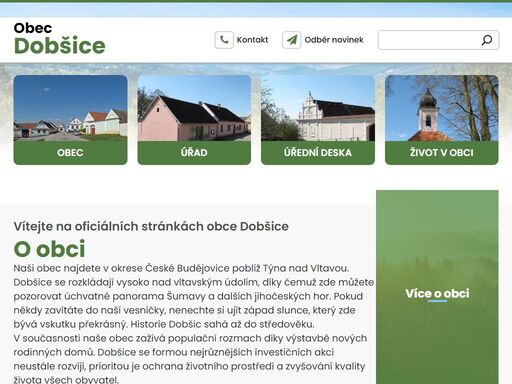Viewport: 512px width, 384px height.
Task: Open the ŽIVOT V OBCI menu section
Action: click(442, 153)
